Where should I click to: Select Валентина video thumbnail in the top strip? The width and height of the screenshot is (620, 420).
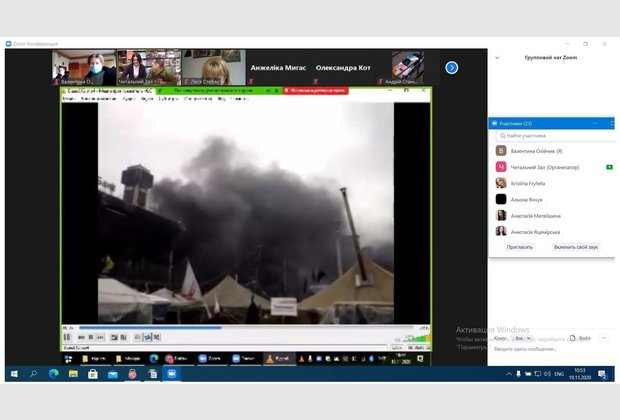pos(82,67)
